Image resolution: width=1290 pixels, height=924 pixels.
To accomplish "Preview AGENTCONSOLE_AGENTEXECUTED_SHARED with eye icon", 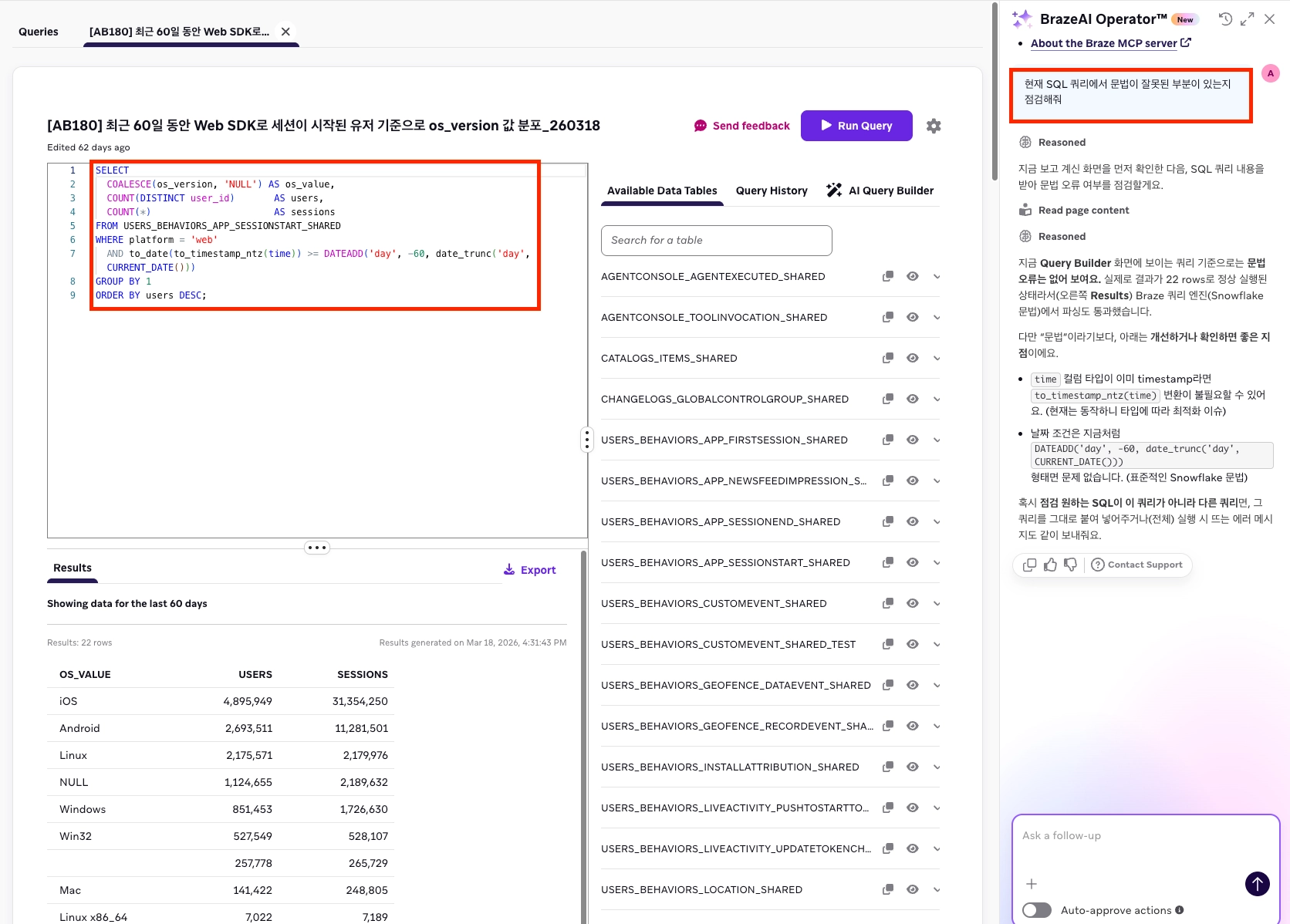I will point(913,276).
